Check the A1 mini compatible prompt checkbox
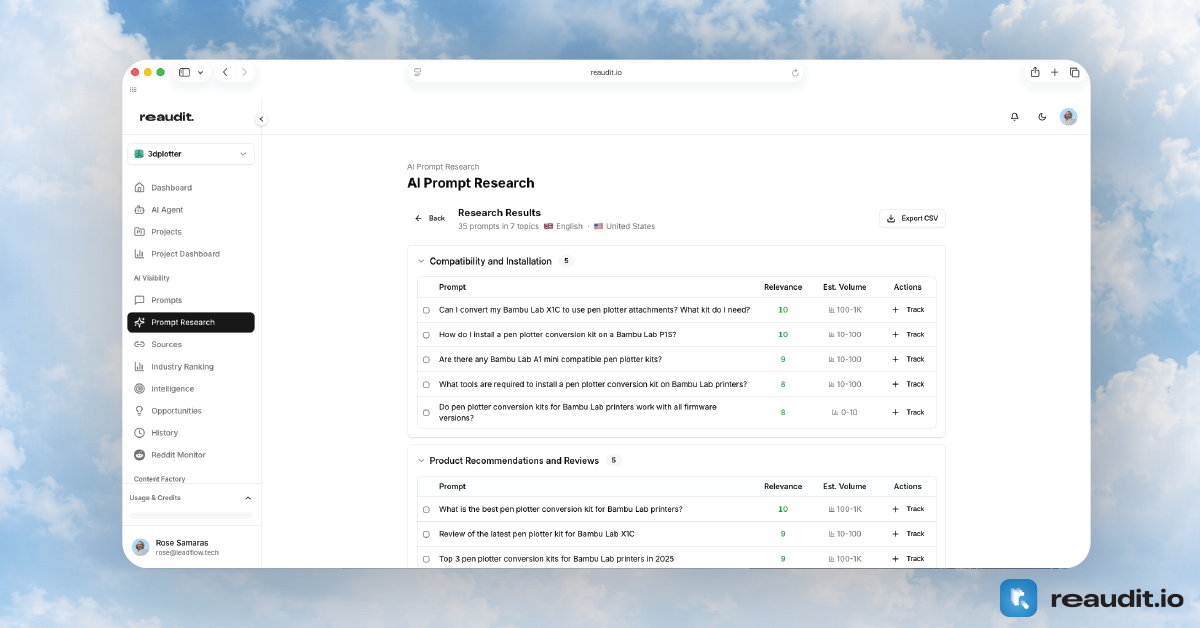Viewport: 1200px width, 628px height. click(x=426, y=360)
